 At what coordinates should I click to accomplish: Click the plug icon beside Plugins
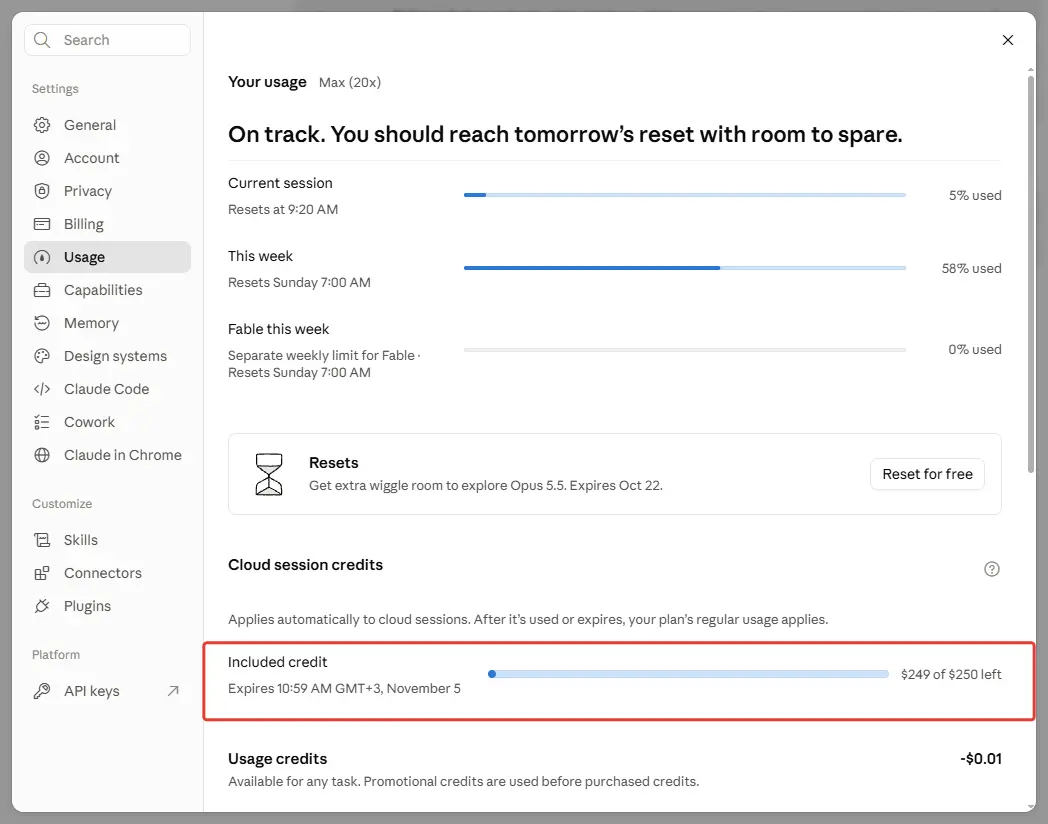click(x=42, y=606)
